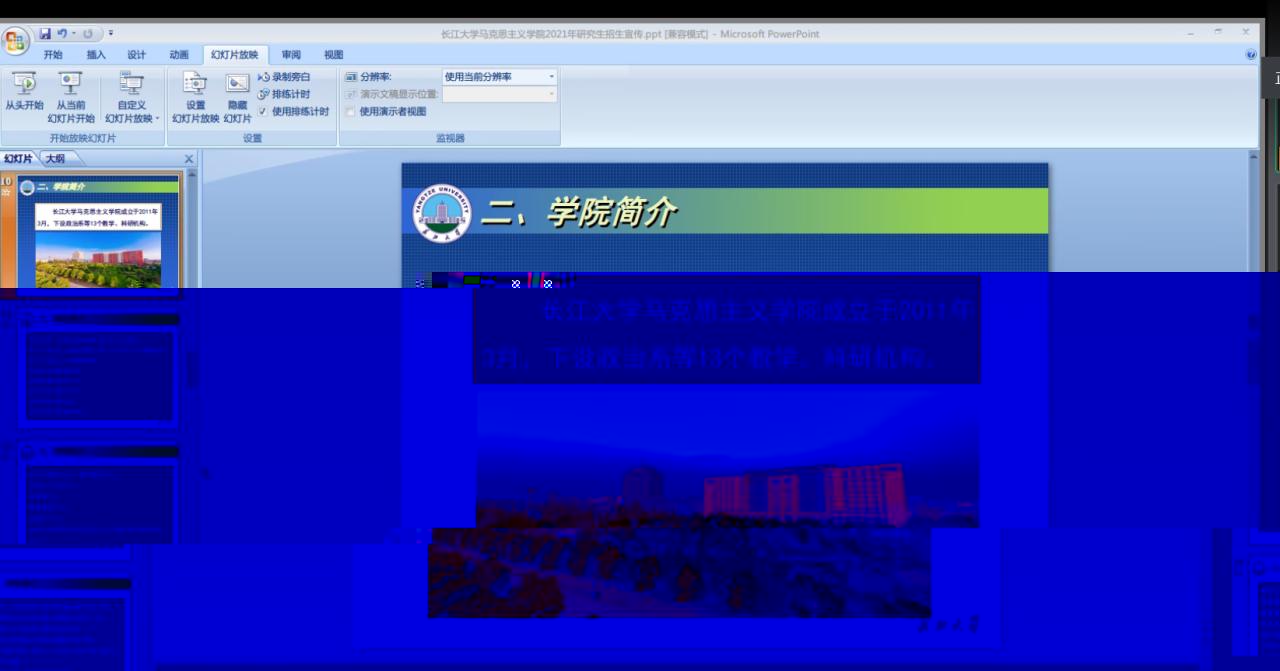
Task: Click the 开始放映幻灯片 group label
Action: click(83, 138)
